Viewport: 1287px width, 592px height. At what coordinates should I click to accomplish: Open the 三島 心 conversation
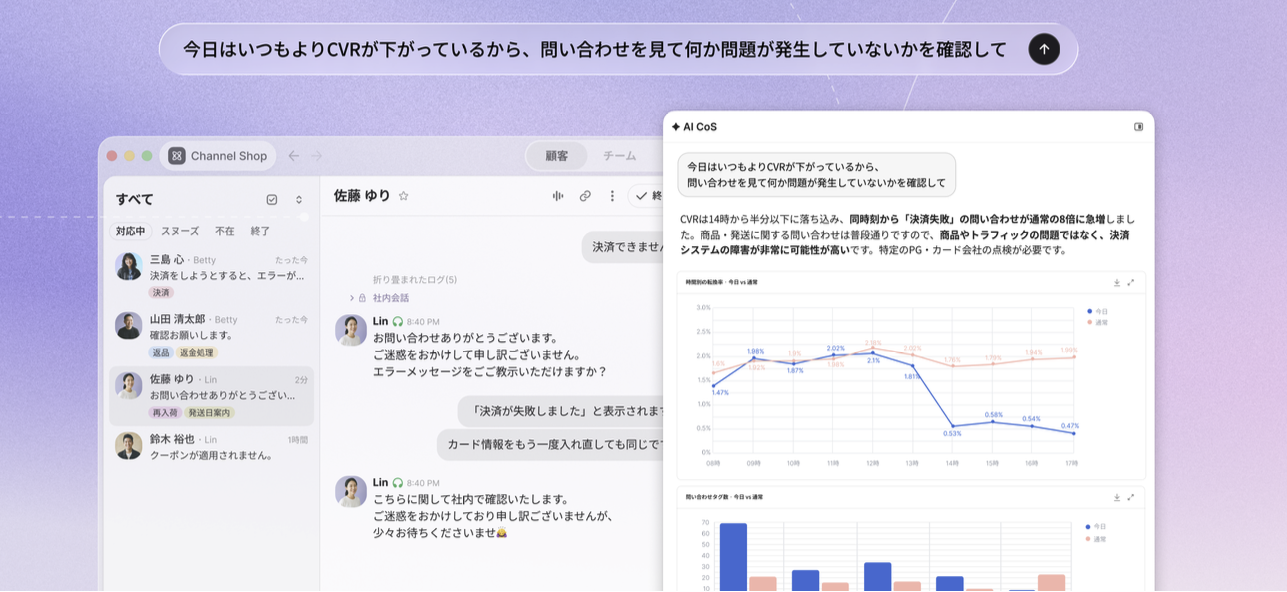[211, 275]
